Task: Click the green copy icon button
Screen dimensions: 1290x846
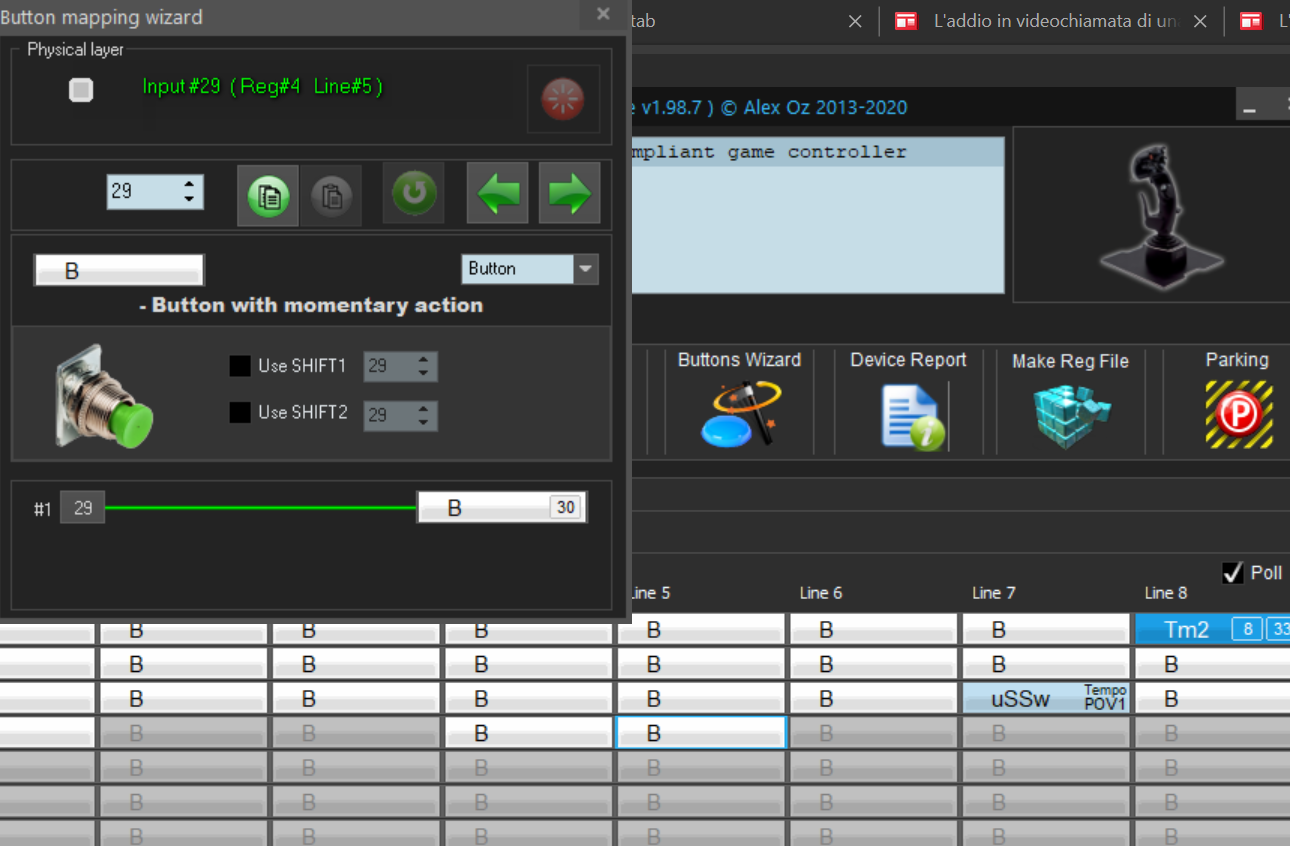Action: pyautogui.click(x=267, y=195)
